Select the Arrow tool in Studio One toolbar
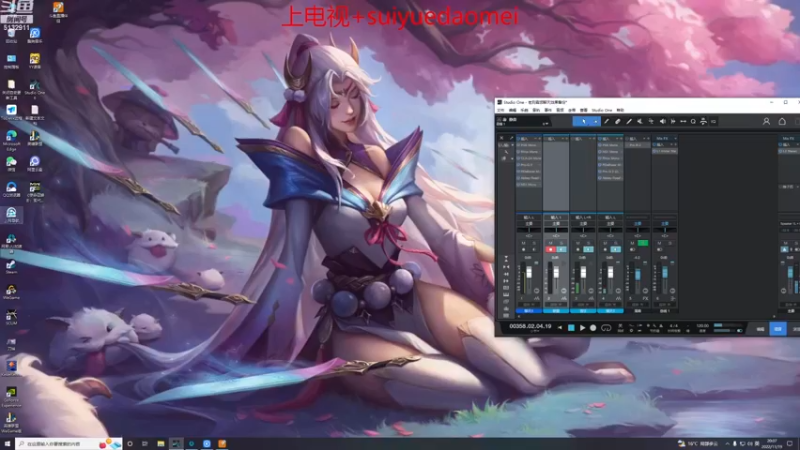The width and height of the screenshot is (800, 450). (584, 121)
